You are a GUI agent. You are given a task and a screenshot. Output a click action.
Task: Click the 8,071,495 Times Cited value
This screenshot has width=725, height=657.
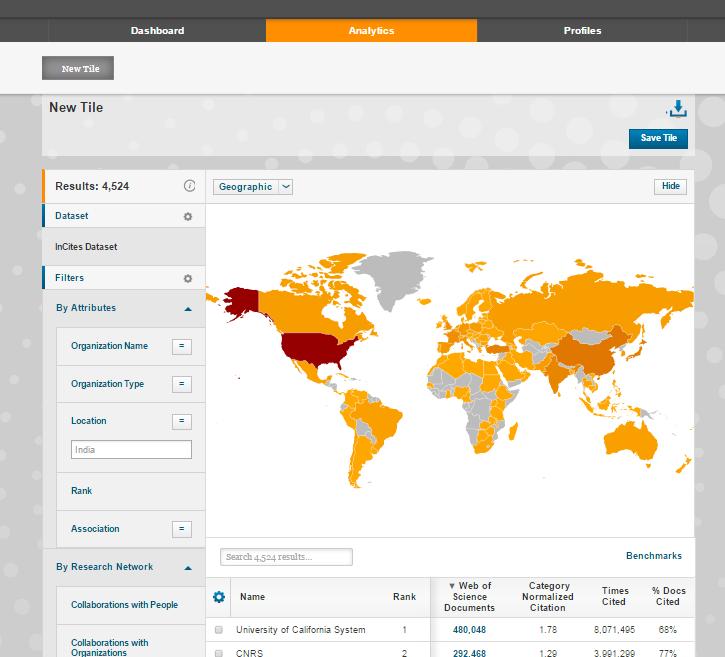click(614, 630)
